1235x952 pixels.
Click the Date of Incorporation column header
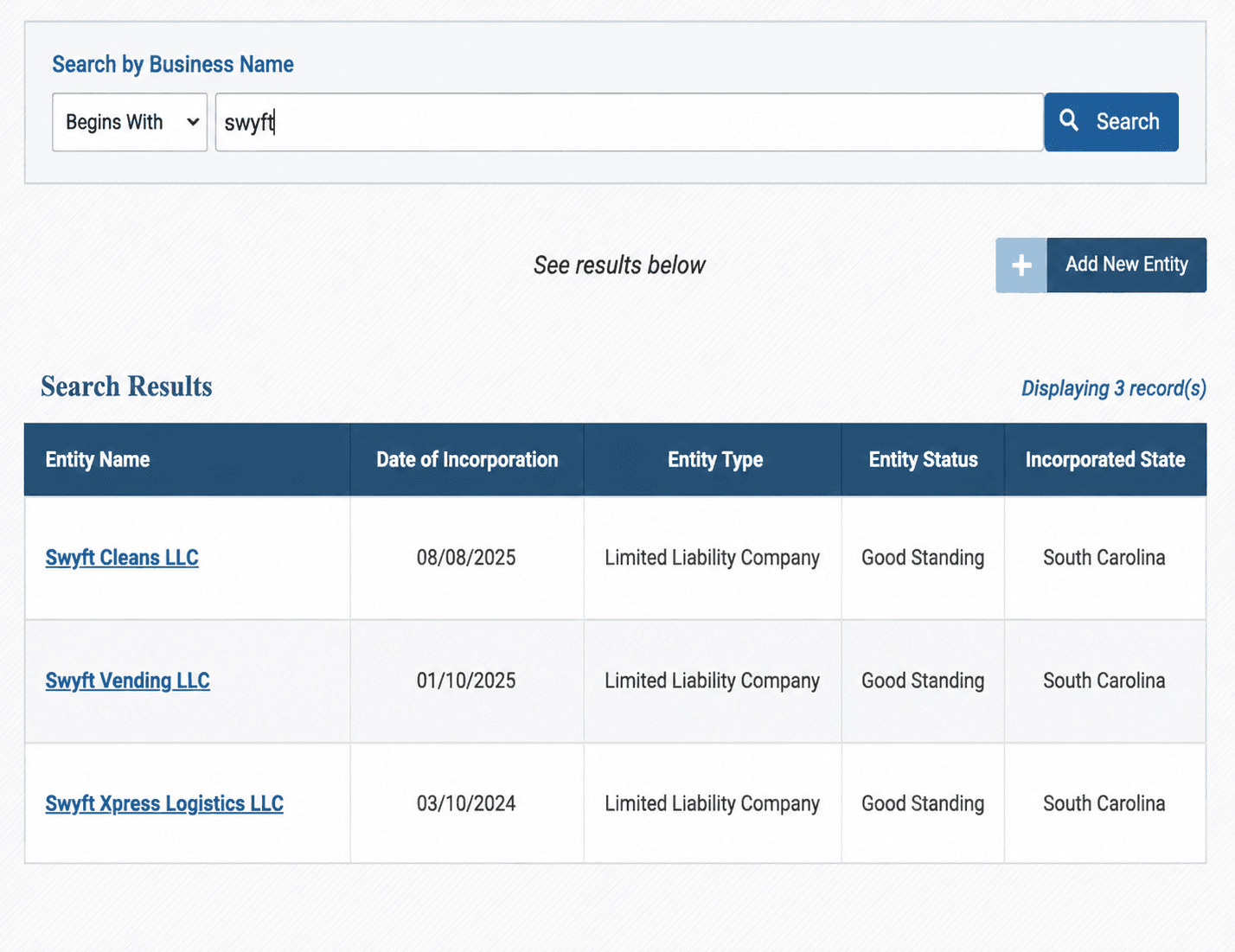click(x=467, y=459)
